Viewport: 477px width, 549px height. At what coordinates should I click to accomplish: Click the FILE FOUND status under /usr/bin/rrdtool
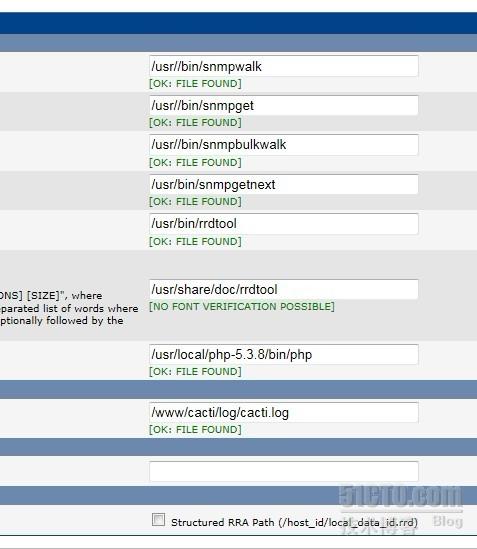pyautogui.click(x=195, y=242)
